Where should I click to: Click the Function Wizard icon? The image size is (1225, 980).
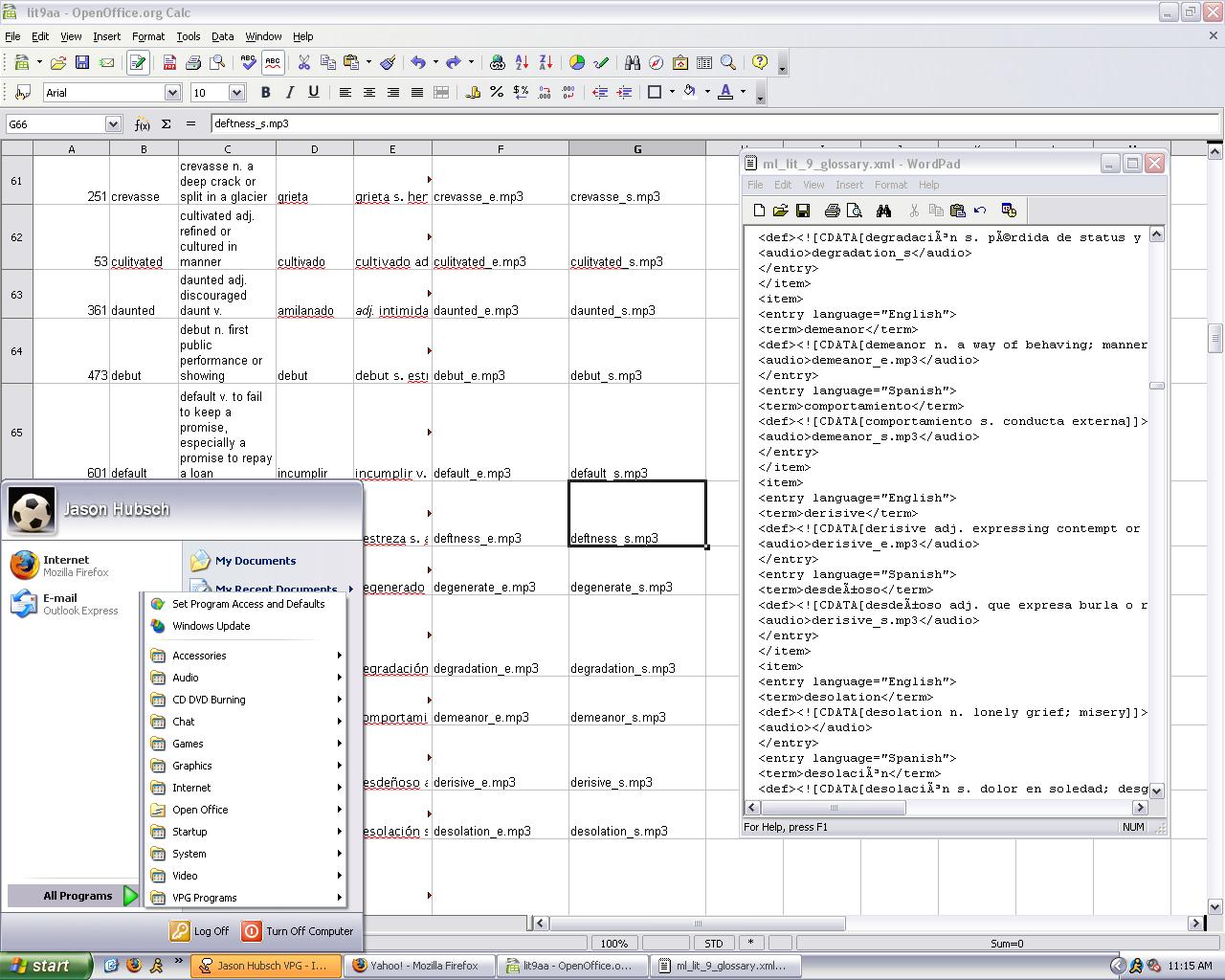point(143,124)
